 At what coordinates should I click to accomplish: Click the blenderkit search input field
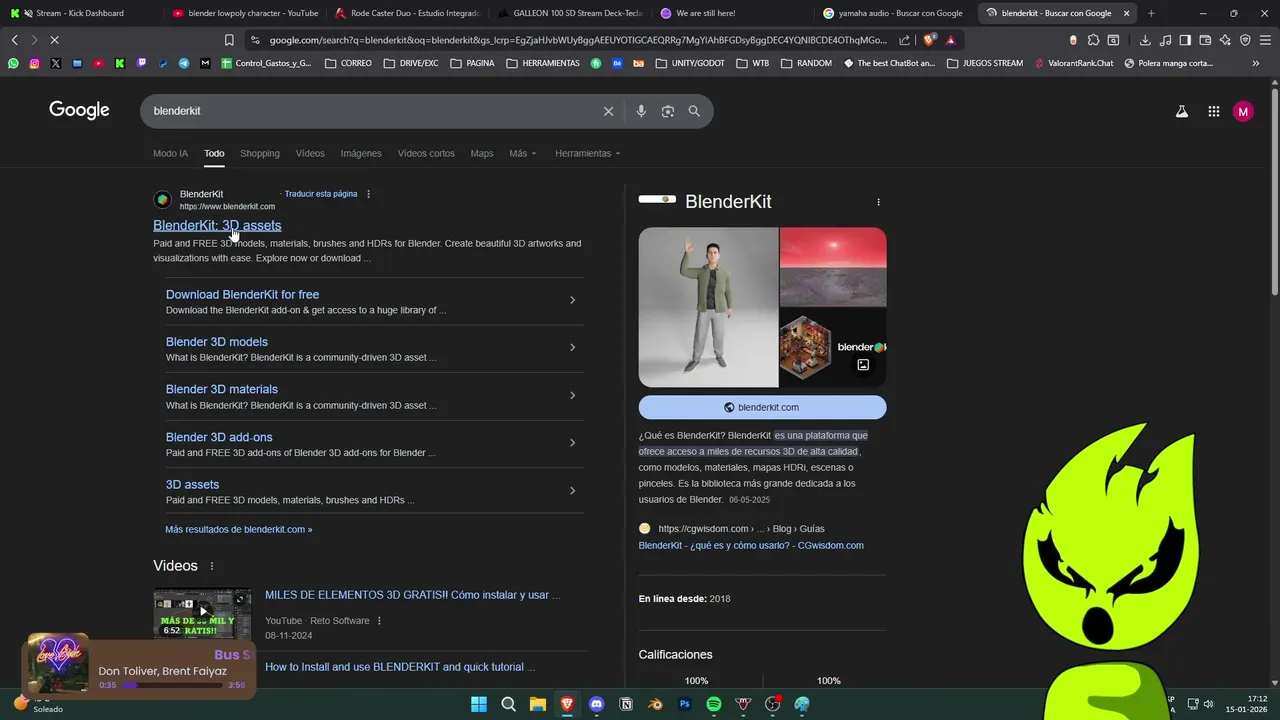pos(370,111)
